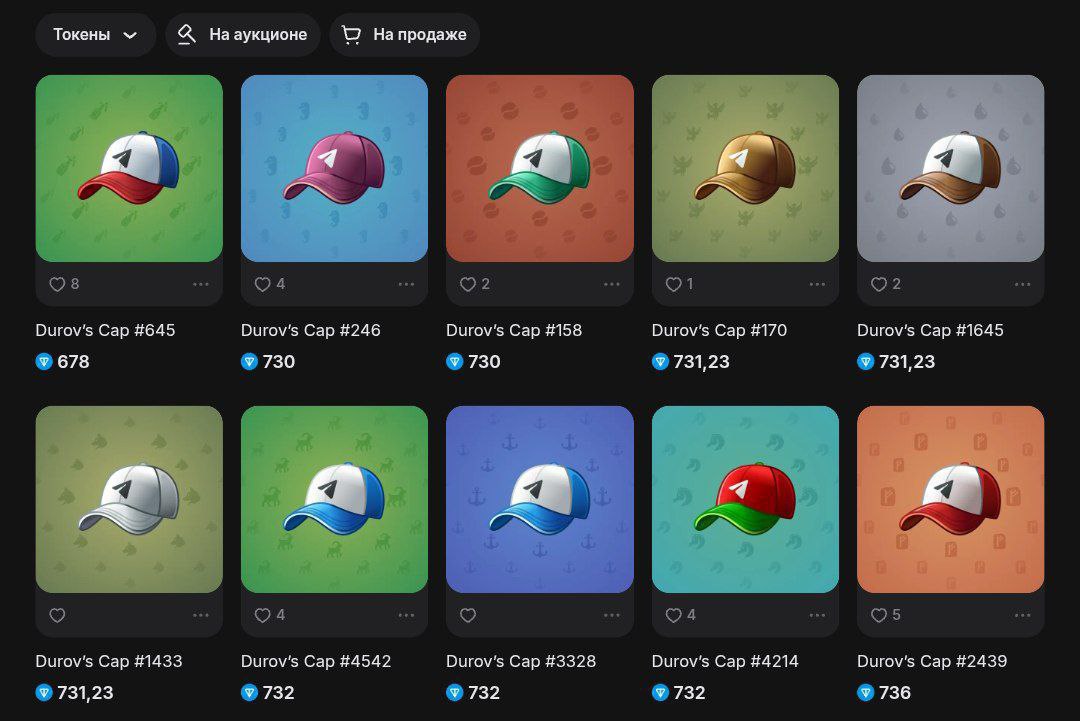
Task: Click the title Durov's Cap #645
Action: pos(105,330)
